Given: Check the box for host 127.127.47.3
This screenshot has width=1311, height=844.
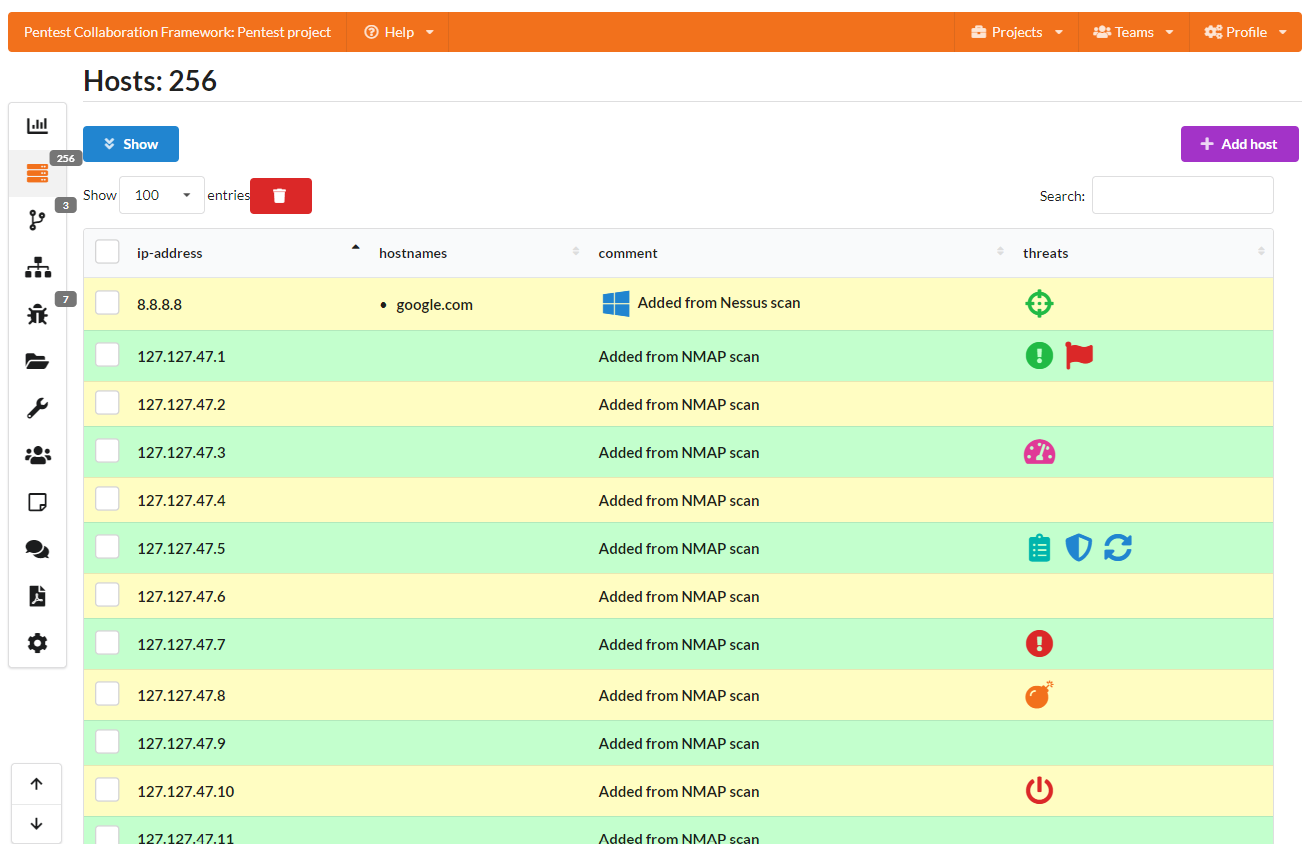Looking at the screenshot, I should (107, 451).
